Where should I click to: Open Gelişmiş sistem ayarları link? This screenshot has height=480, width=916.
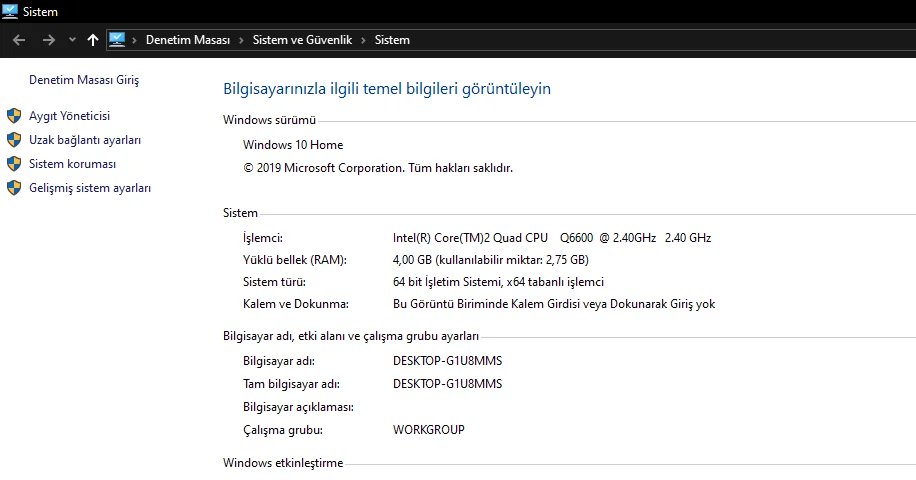[90, 188]
